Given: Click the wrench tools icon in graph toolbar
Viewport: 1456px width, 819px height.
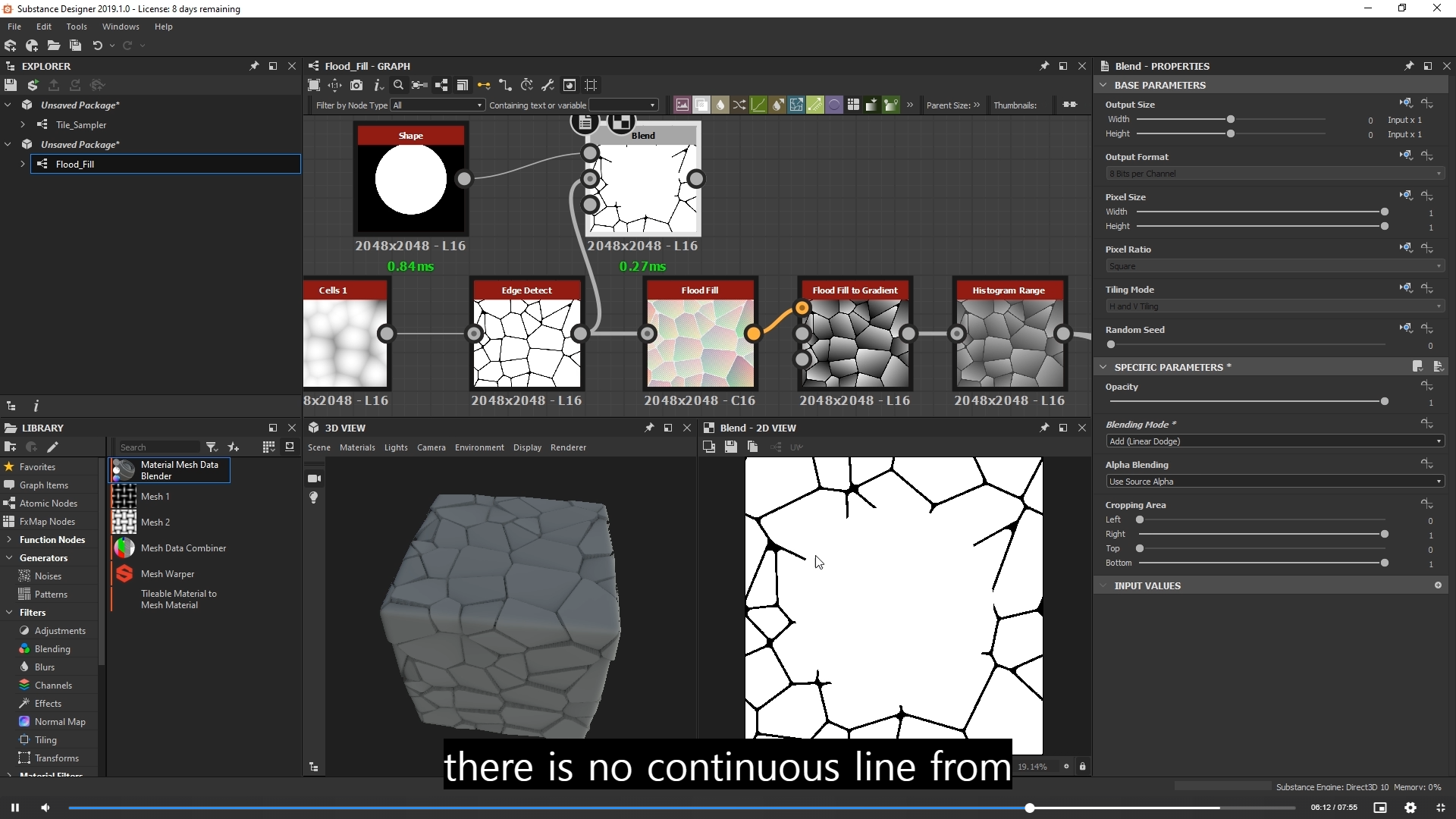Looking at the screenshot, I should 548,85.
